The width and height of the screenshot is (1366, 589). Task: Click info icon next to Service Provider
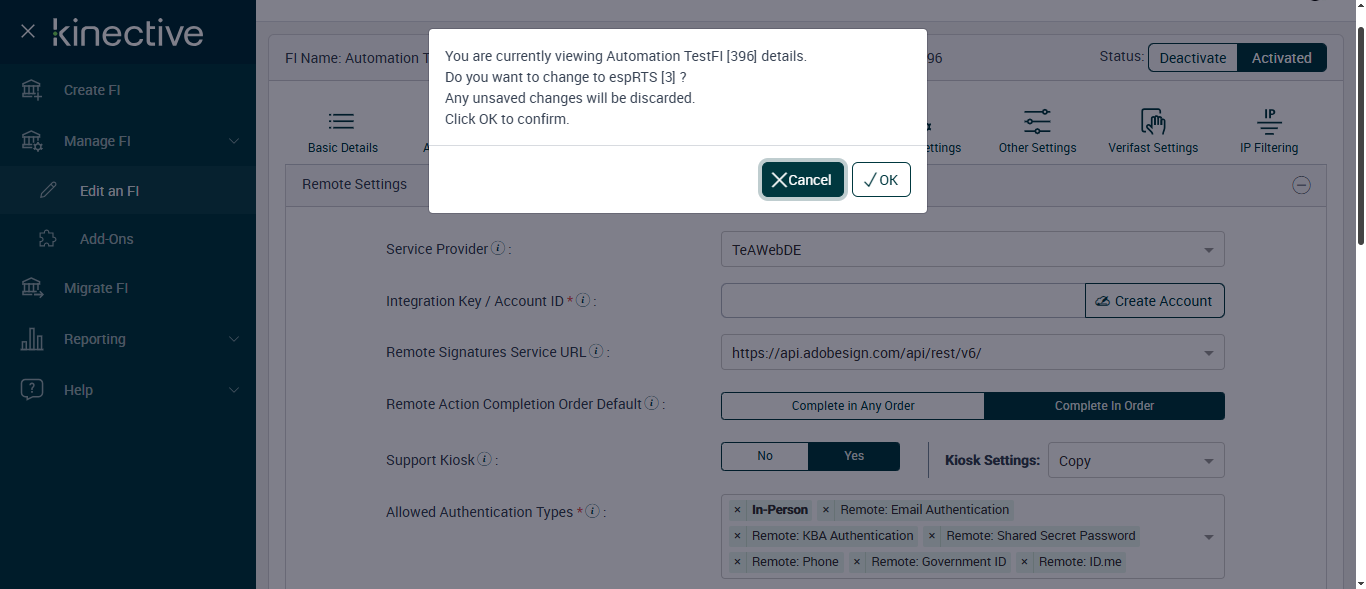point(498,249)
